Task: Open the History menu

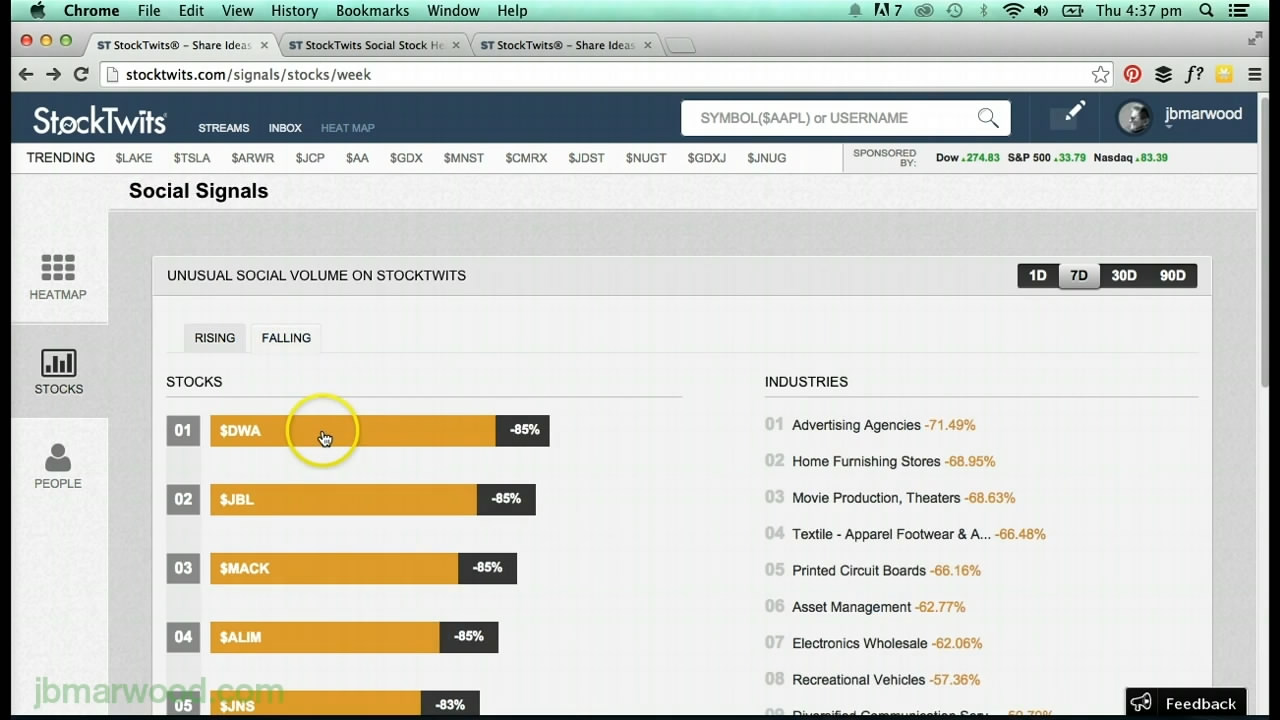Action: pos(294,11)
